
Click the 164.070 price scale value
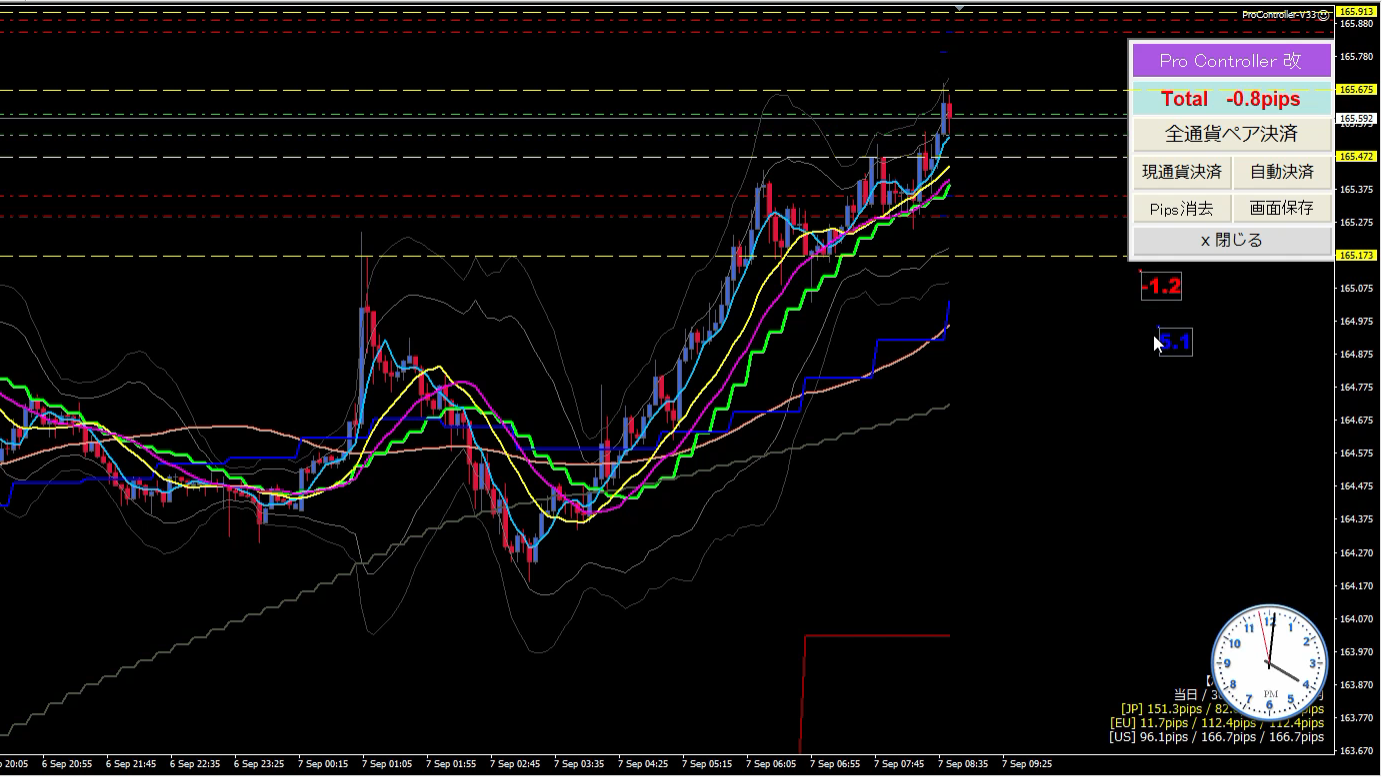click(x=1356, y=619)
